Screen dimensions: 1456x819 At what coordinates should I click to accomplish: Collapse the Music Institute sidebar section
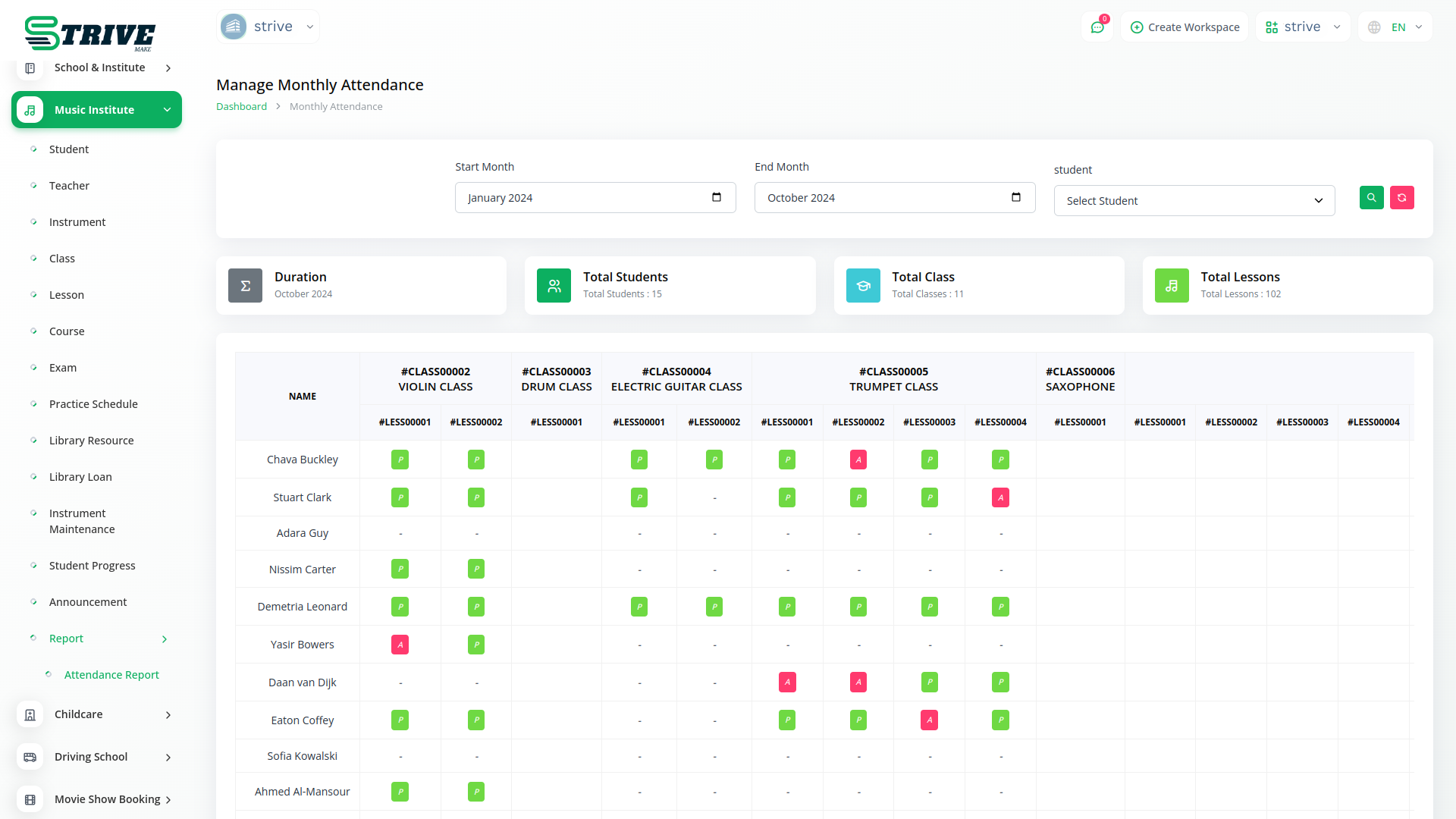[96, 110]
